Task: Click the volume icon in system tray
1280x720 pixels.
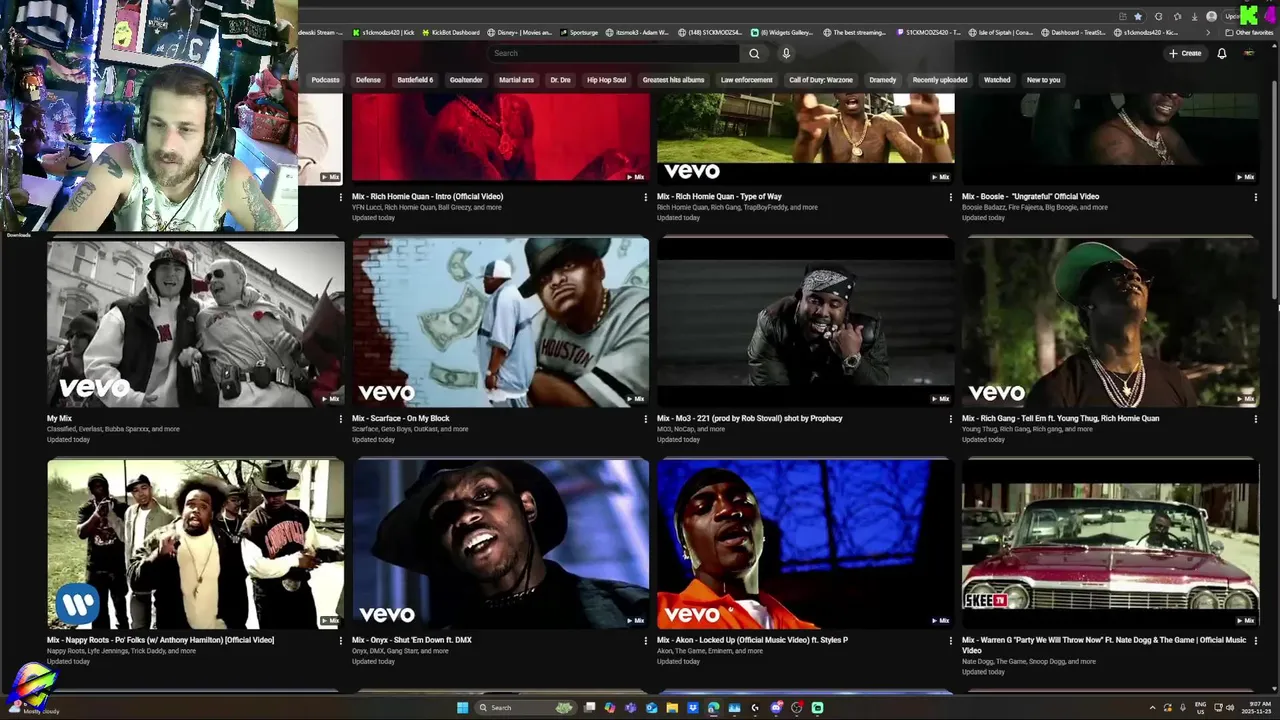Action: point(1230,708)
